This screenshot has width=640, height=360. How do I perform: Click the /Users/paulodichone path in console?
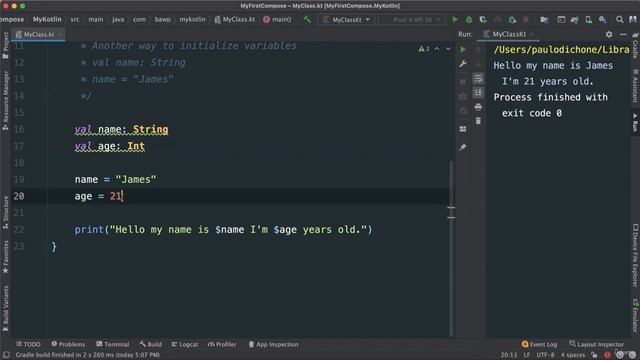(x=561, y=50)
